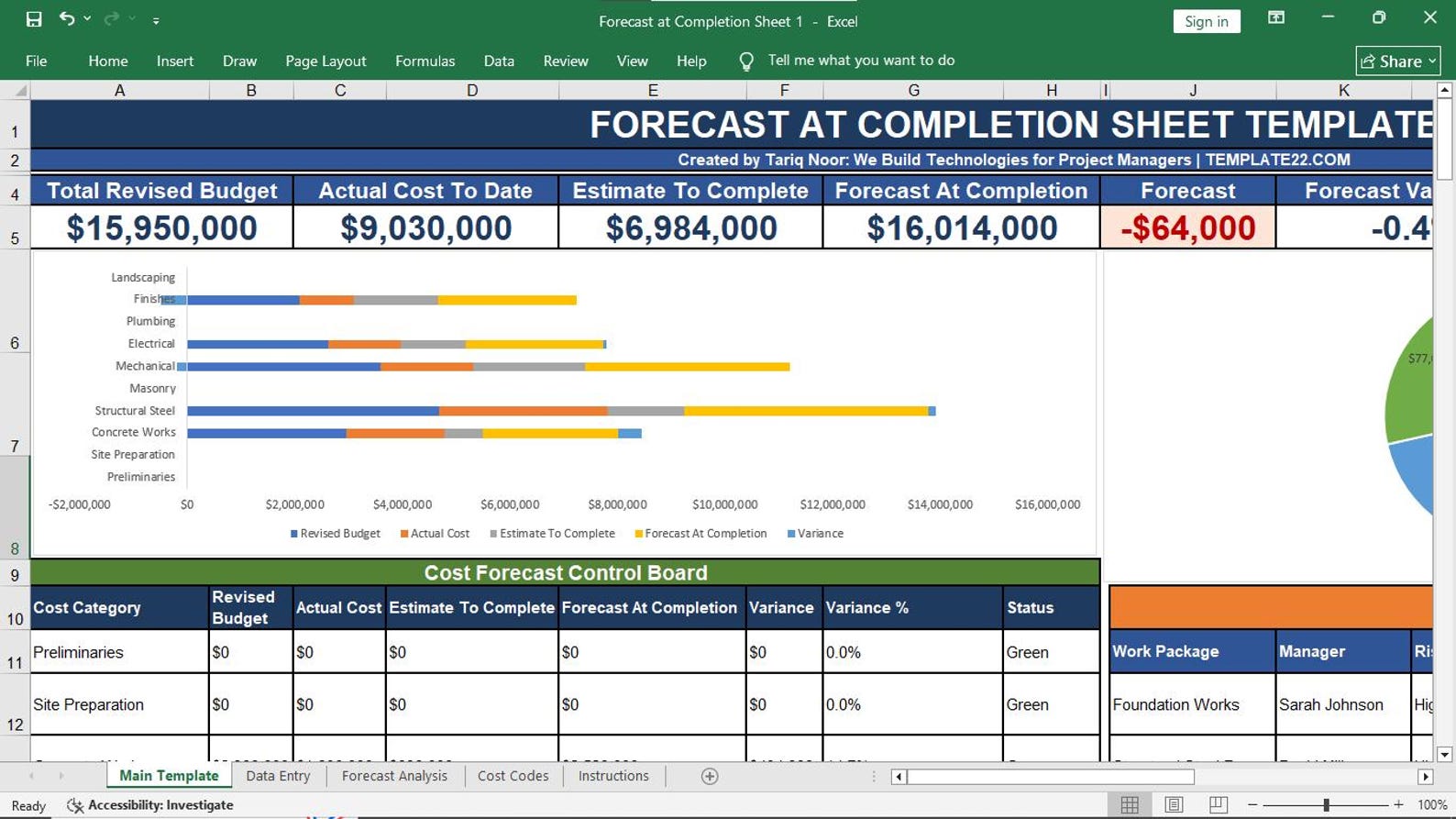Click the Accessibility: Investigate status
The width and height of the screenshot is (1456, 819).
pos(150,805)
